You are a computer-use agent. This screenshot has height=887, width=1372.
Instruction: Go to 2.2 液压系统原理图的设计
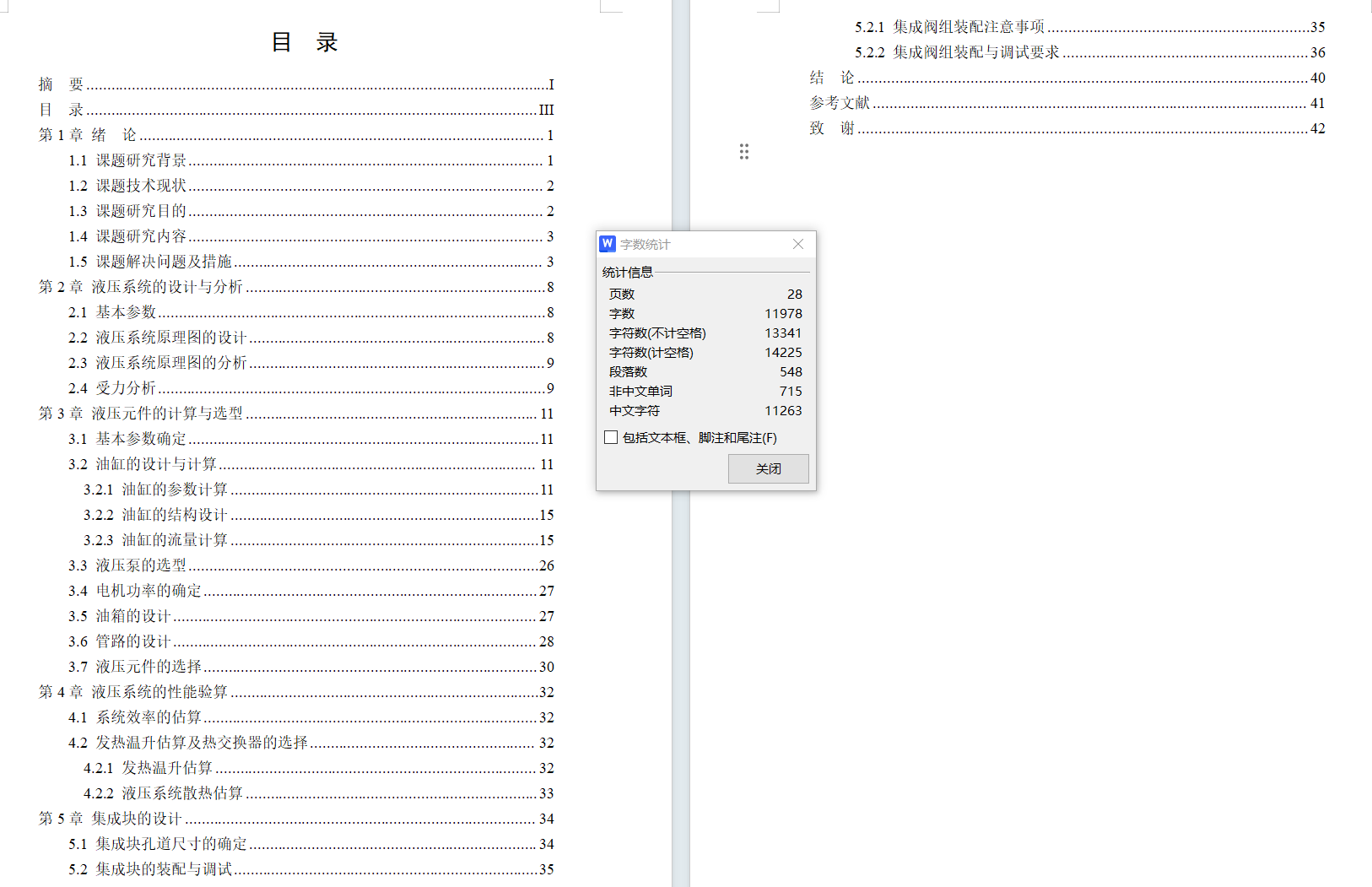311,338
